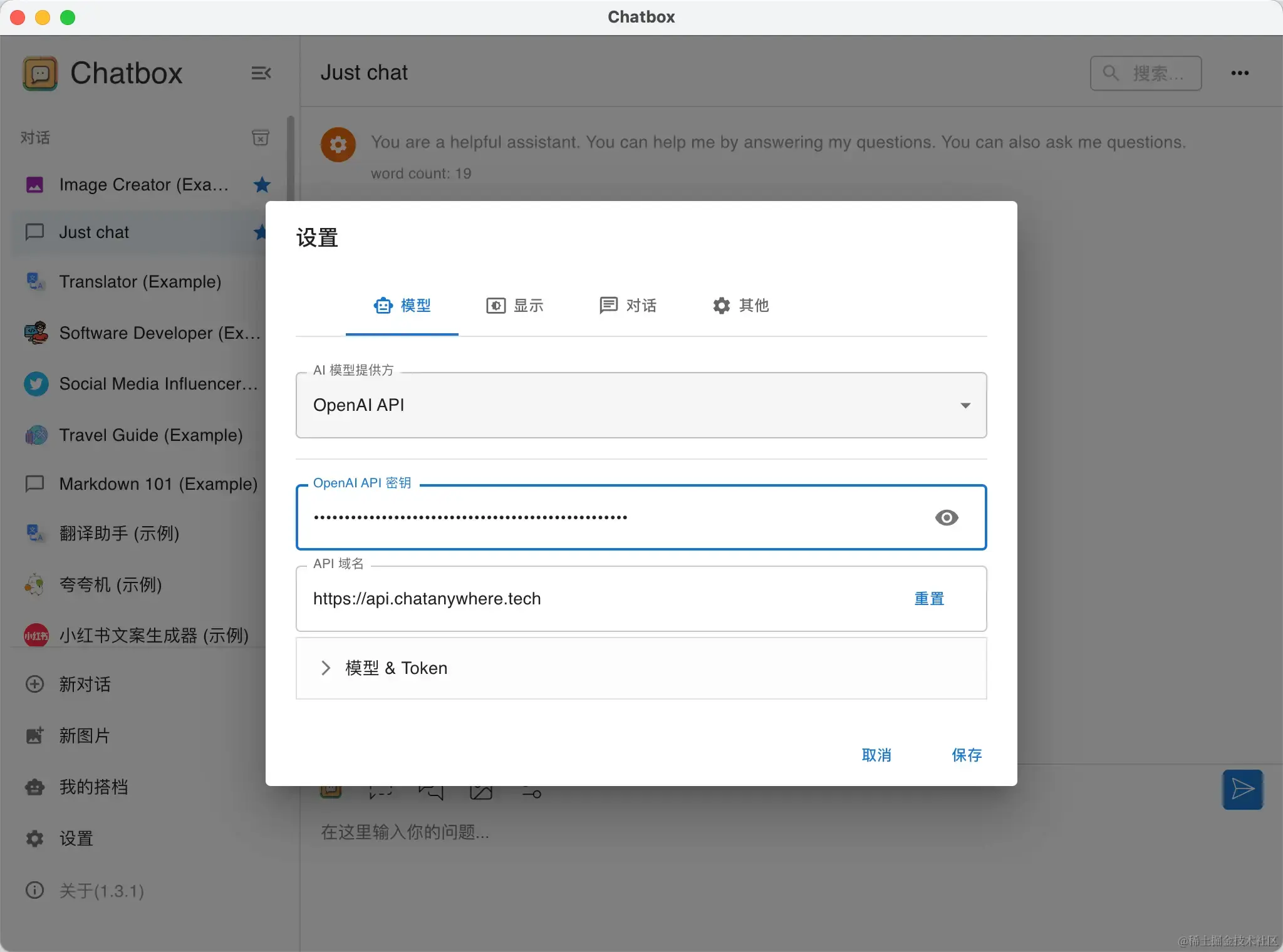Screen dimensions: 1283x952
Task: Click the plus icon for 新对话
Action: coord(34,684)
